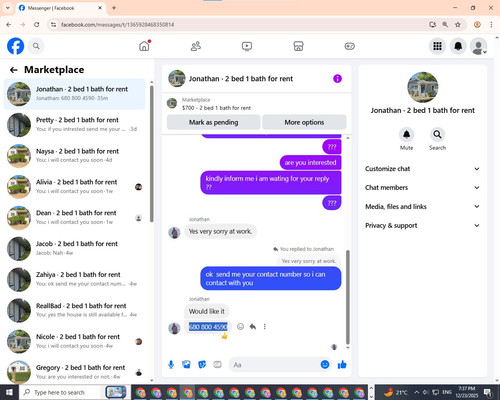Viewport: 500px width, 400px height.
Task: React to the phone number message
Action: point(240,326)
